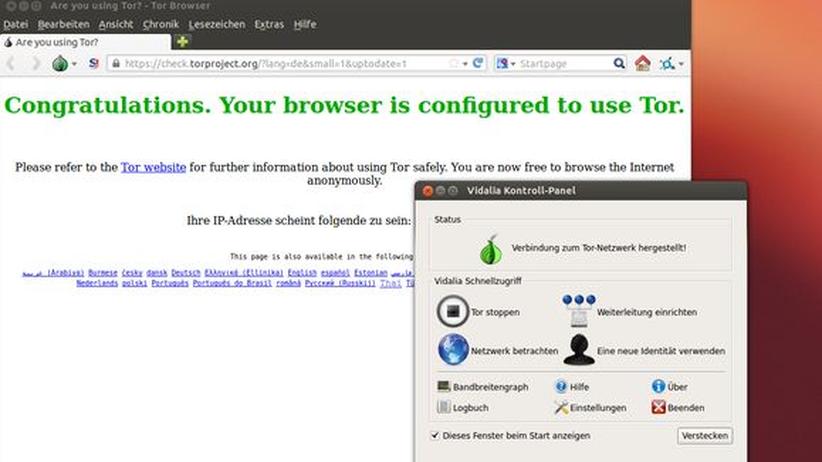Open the Chronik menu
Viewport: 822px width, 462px height.
[160, 24]
